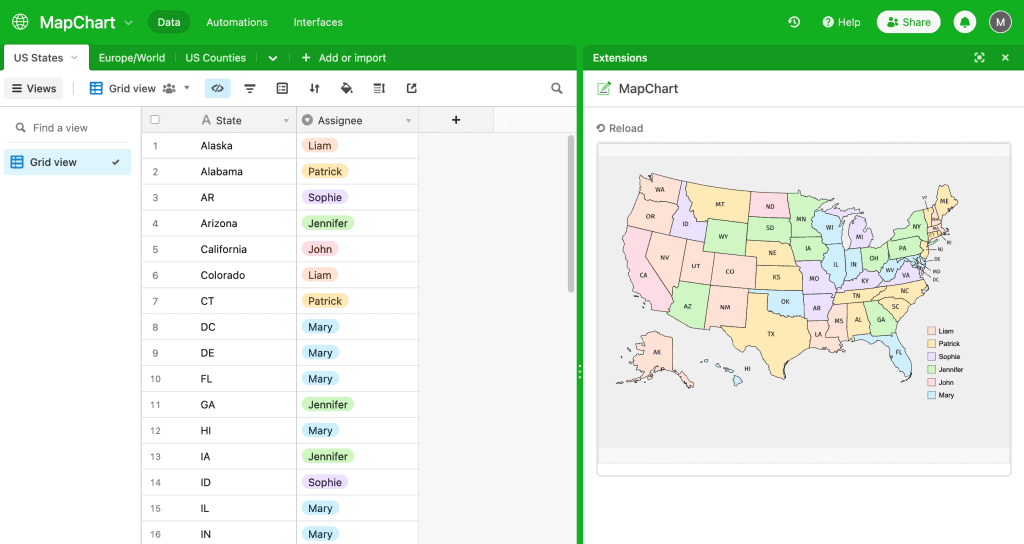Open the base history clock icon

[x=793, y=22]
